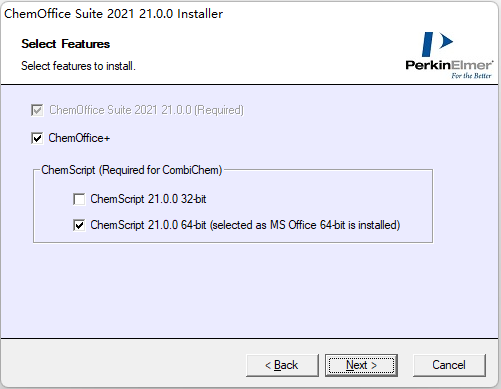This screenshot has width=501, height=389.
Task: Click the grayed "ChemOffice Suite 2021 21.0.0 (Required)" label
Action: point(147,110)
